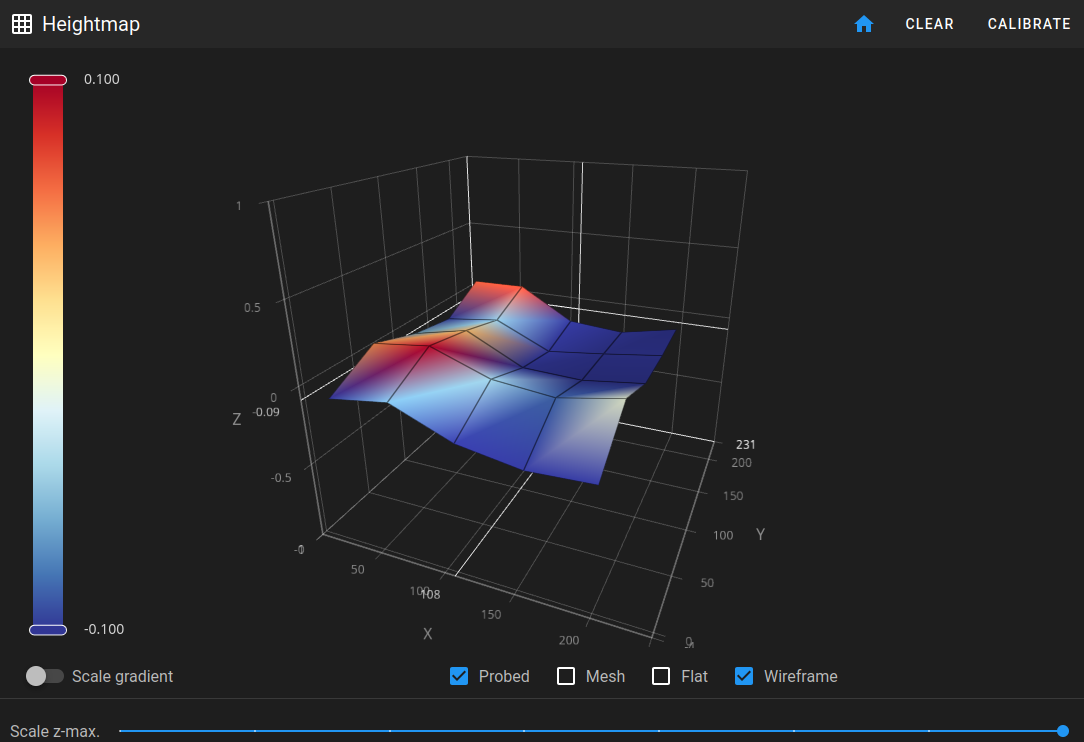The width and height of the screenshot is (1084, 742).
Task: Click the CALIBRATE button
Action: 1029,24
